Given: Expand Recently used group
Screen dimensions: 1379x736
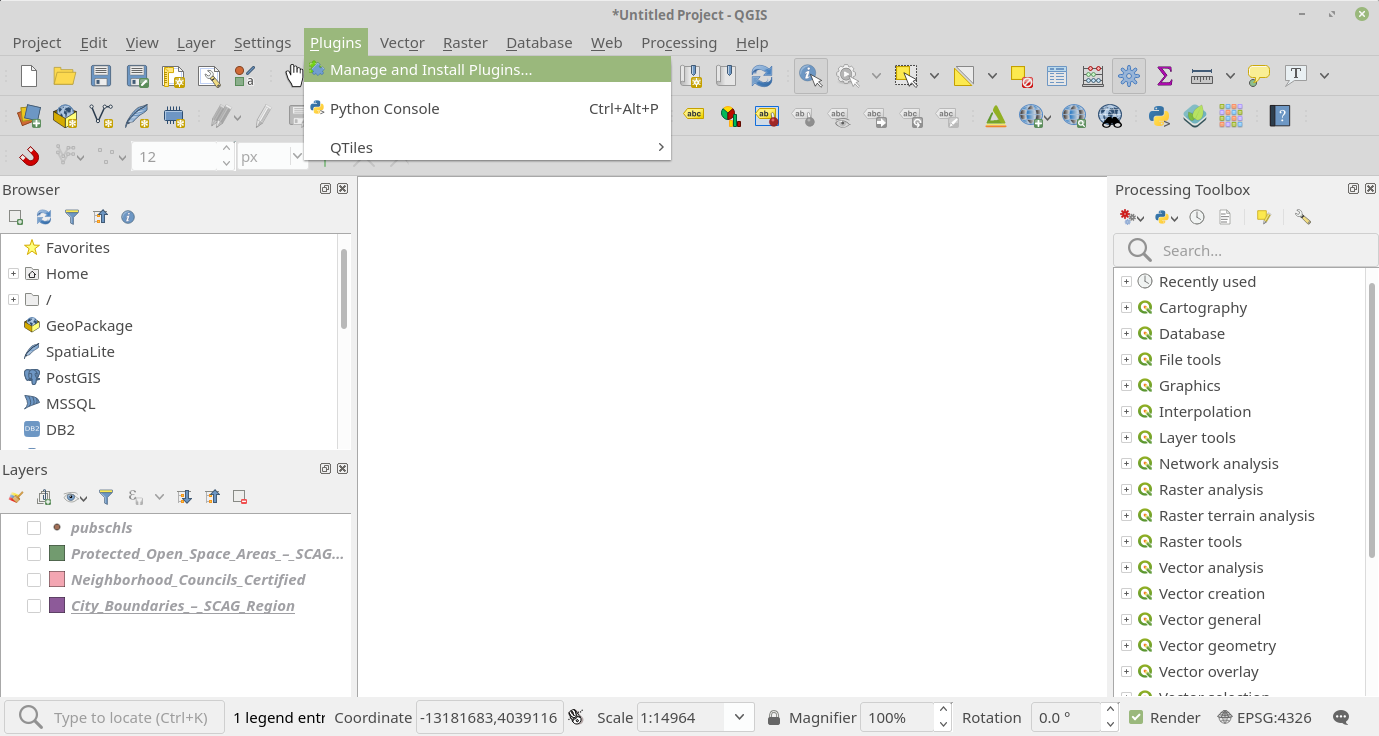Looking at the screenshot, I should 1126,282.
